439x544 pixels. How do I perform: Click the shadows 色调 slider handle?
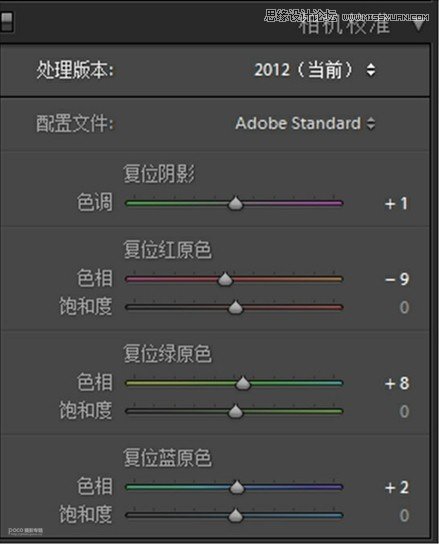pos(236,203)
